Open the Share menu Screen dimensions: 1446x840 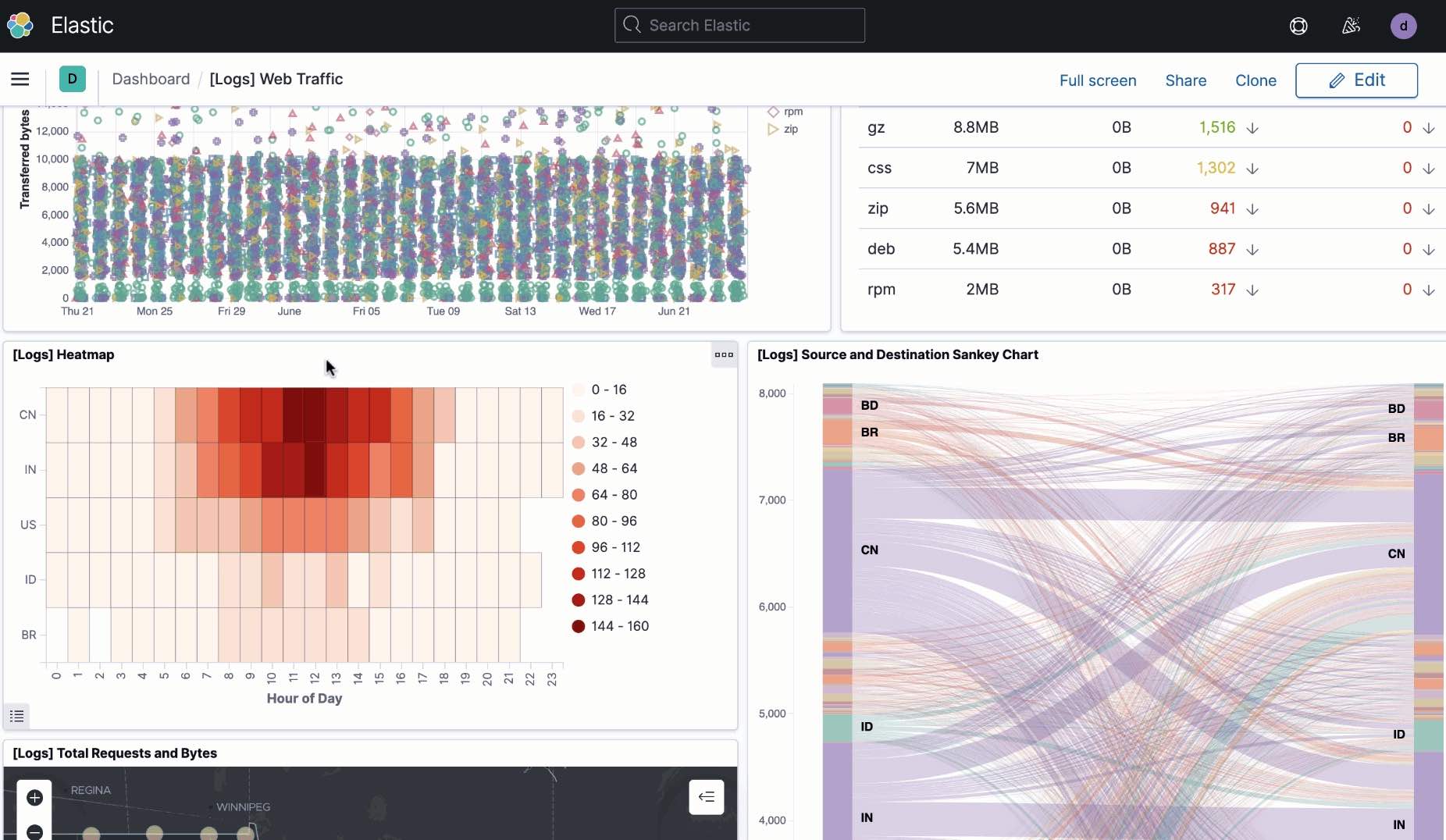pyautogui.click(x=1186, y=80)
